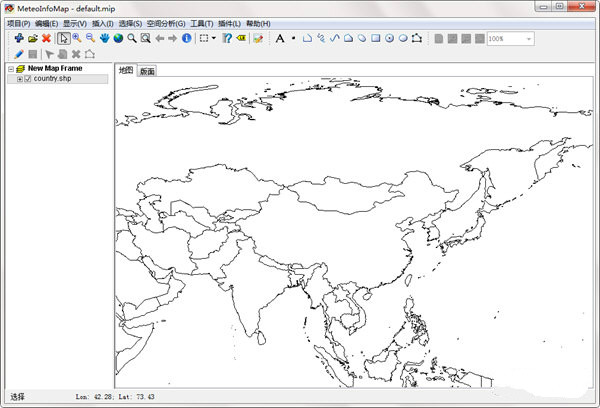Click the pointer select tool

(x=63, y=38)
